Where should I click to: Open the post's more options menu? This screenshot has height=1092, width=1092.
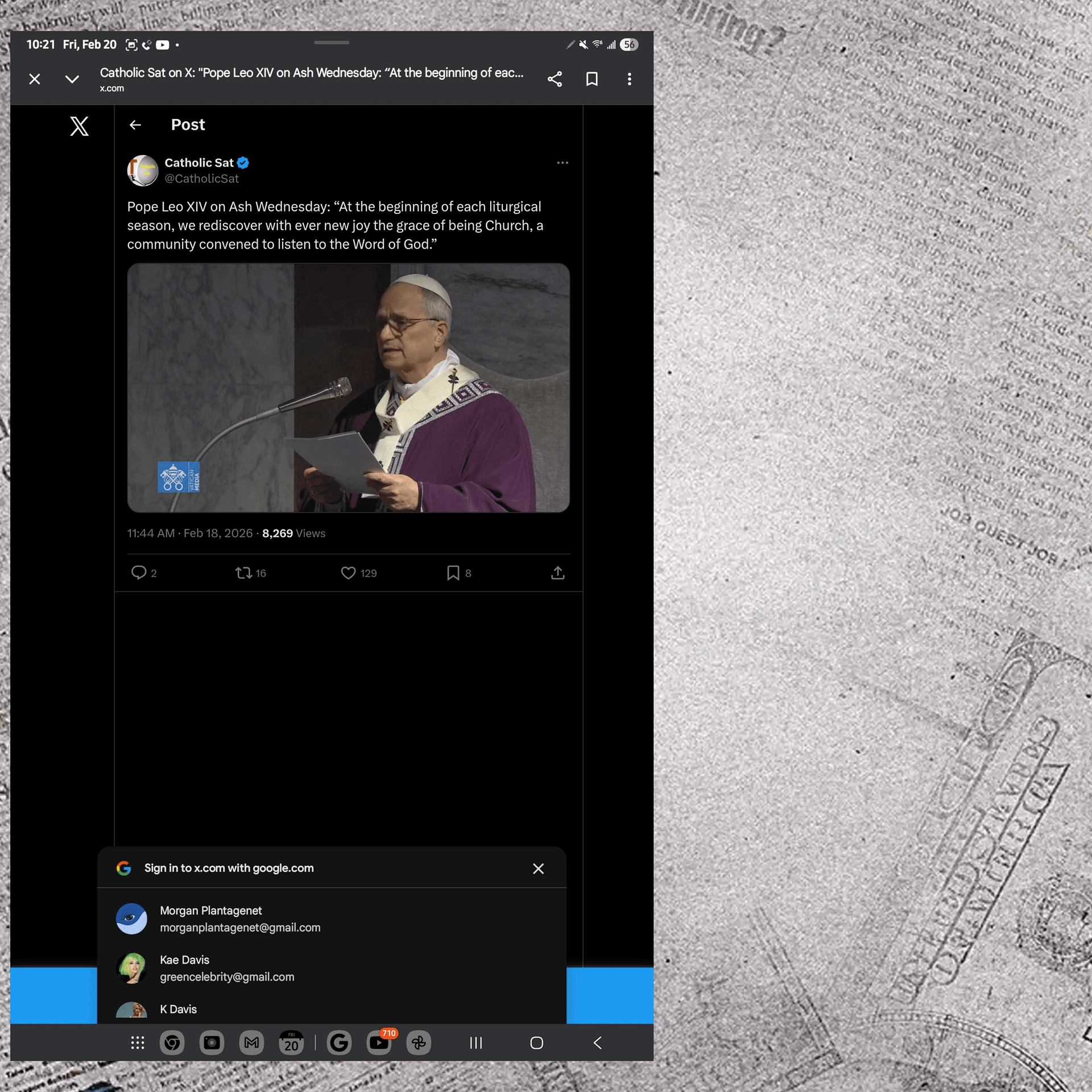click(562, 163)
